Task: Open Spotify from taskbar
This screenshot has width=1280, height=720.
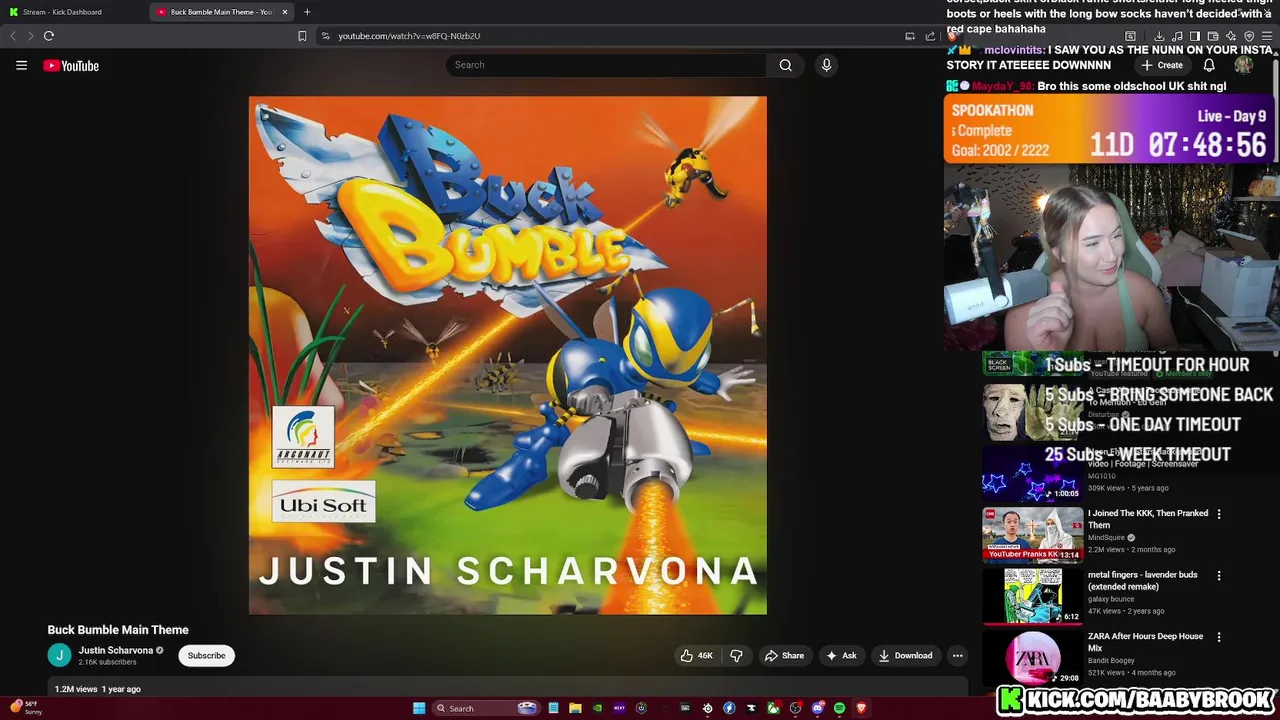Action: (x=839, y=708)
